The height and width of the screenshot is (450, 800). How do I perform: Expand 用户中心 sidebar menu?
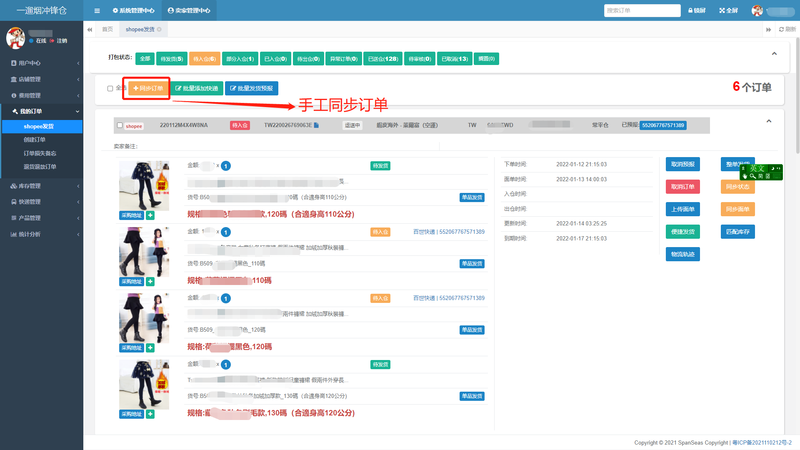(x=41, y=62)
